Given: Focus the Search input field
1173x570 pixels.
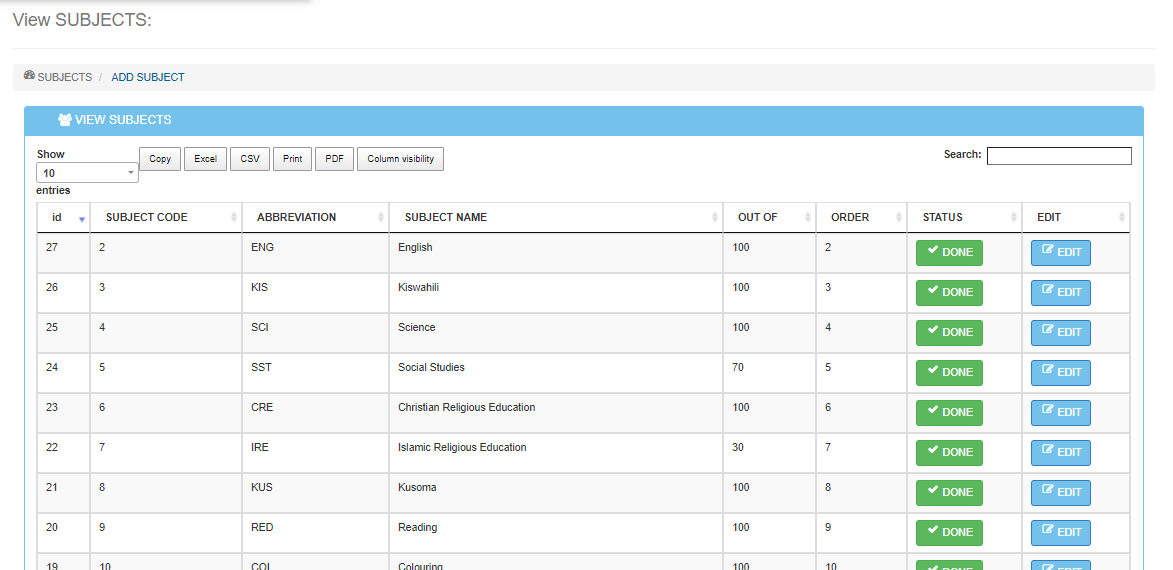Looking at the screenshot, I should coord(1058,156).
